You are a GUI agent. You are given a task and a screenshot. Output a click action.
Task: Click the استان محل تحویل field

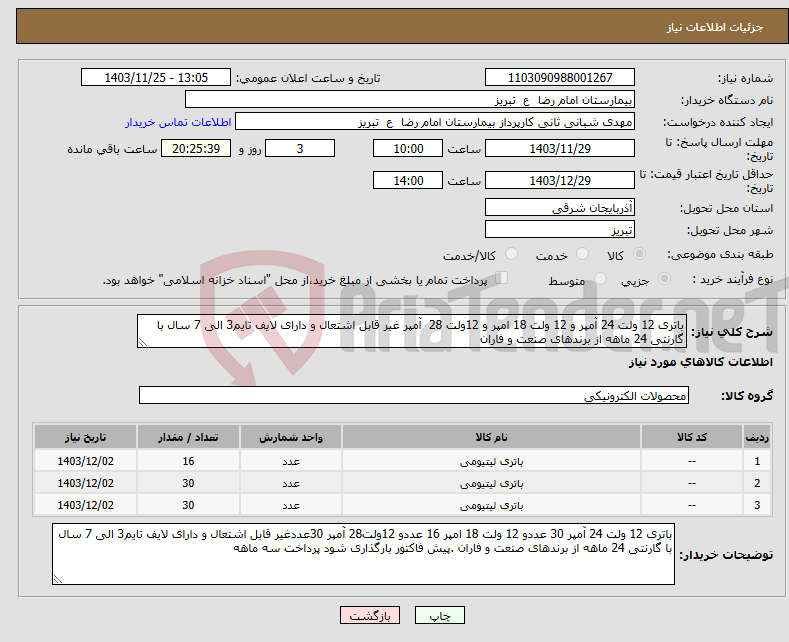[559, 208]
